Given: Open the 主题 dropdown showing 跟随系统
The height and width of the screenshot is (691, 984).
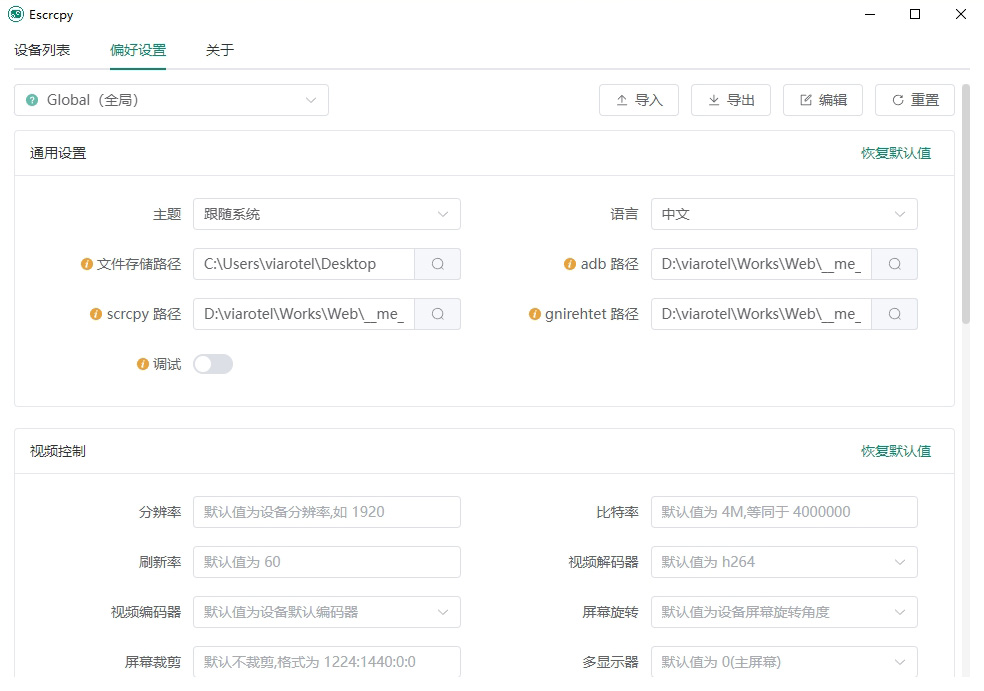Looking at the screenshot, I should click(327, 214).
